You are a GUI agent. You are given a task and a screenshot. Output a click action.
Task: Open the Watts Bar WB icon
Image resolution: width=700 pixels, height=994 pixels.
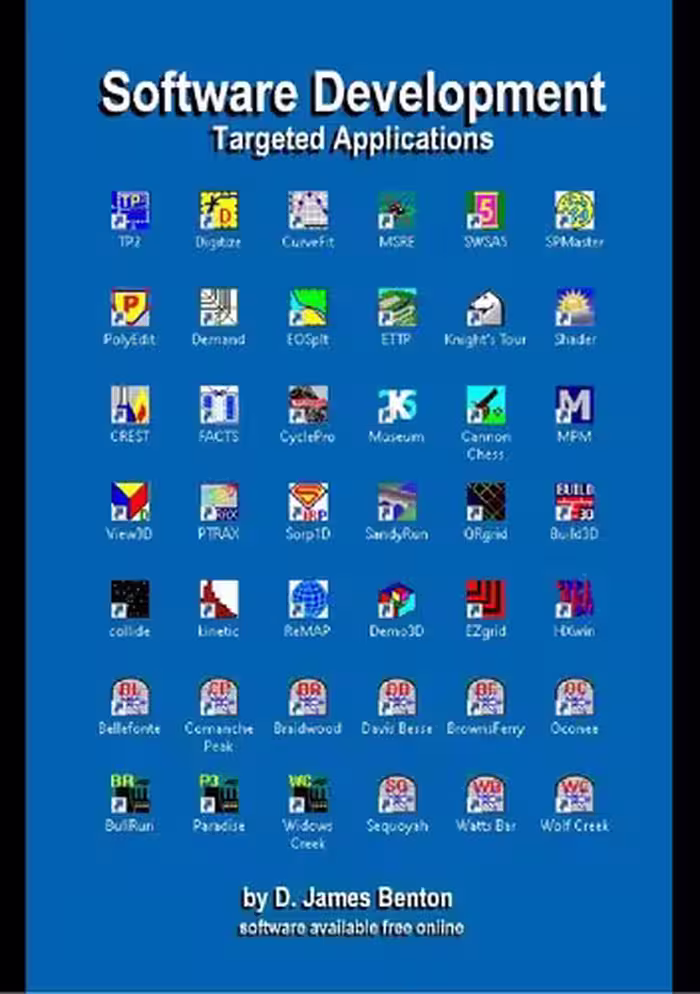486,794
